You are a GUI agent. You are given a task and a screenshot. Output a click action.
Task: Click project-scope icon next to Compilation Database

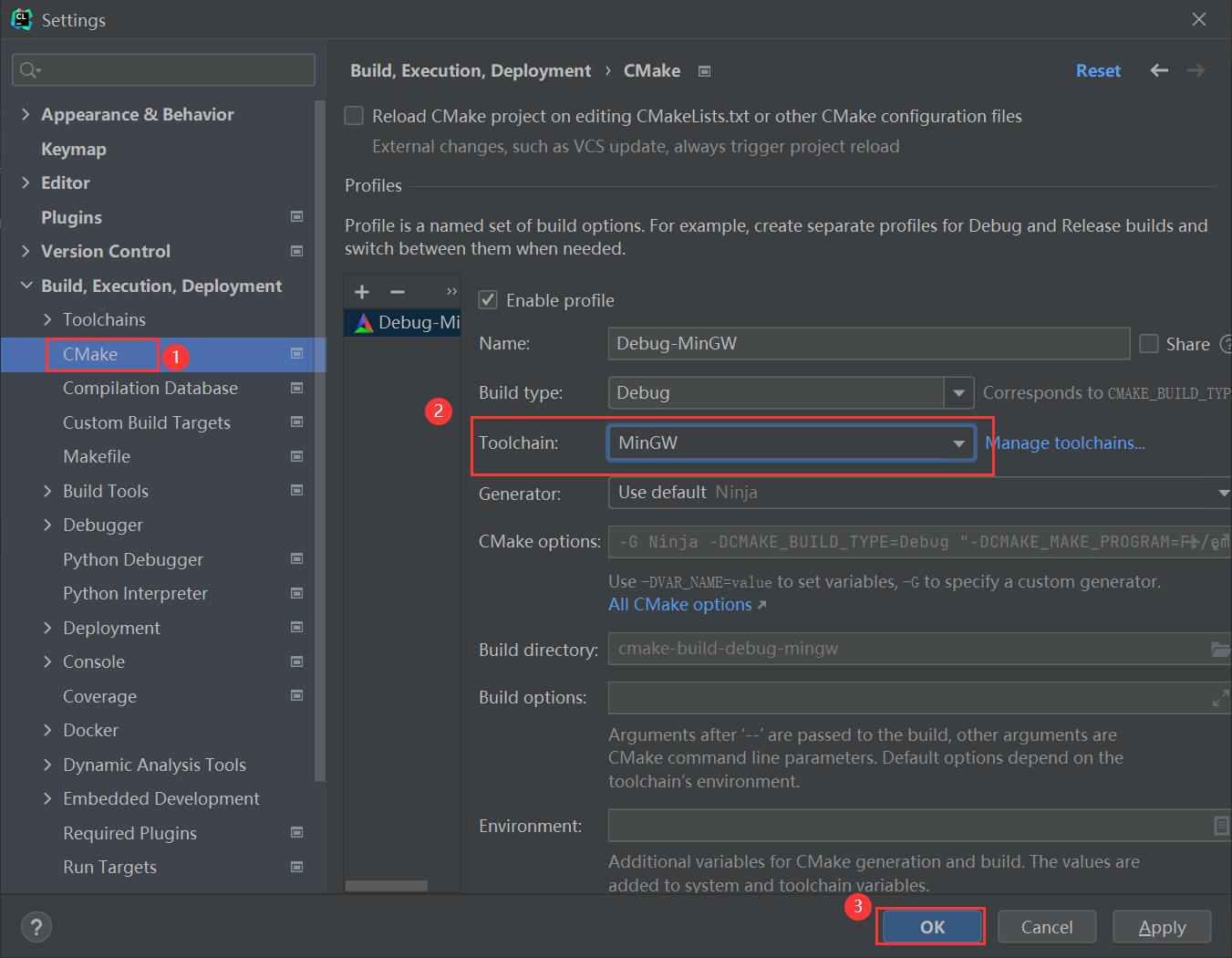(x=296, y=388)
